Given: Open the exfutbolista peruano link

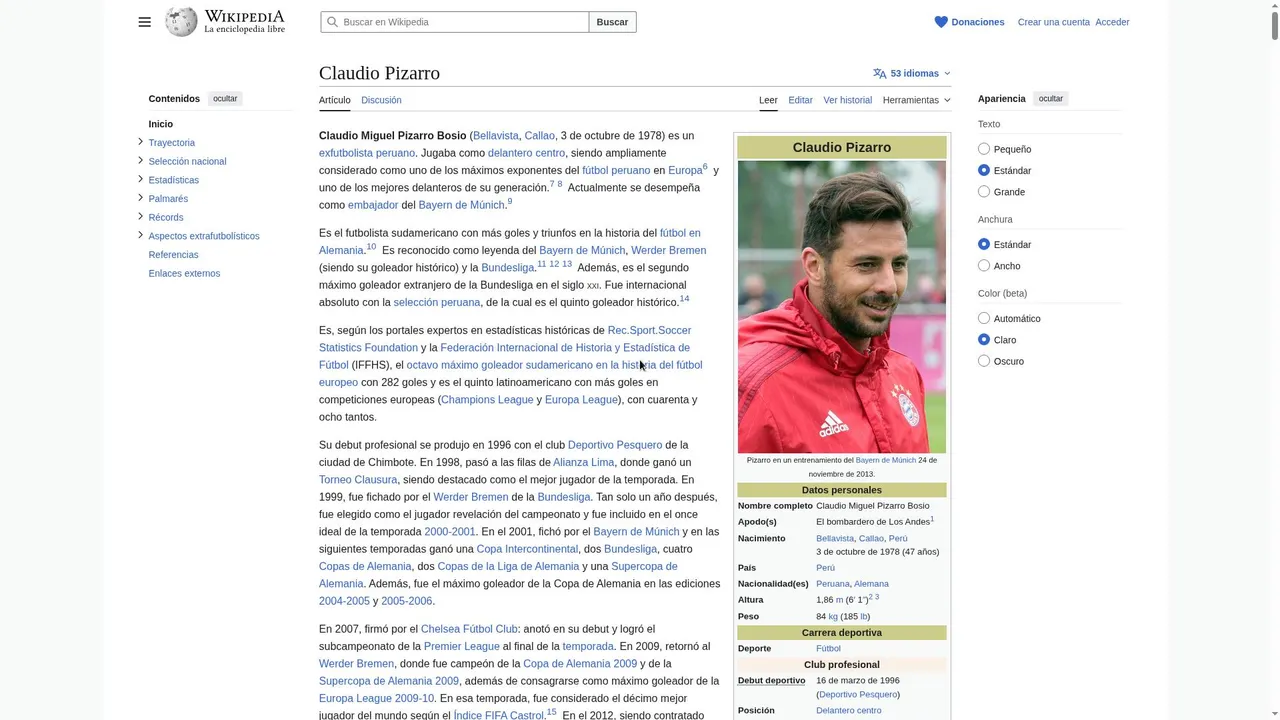Looking at the screenshot, I should tap(367, 153).
